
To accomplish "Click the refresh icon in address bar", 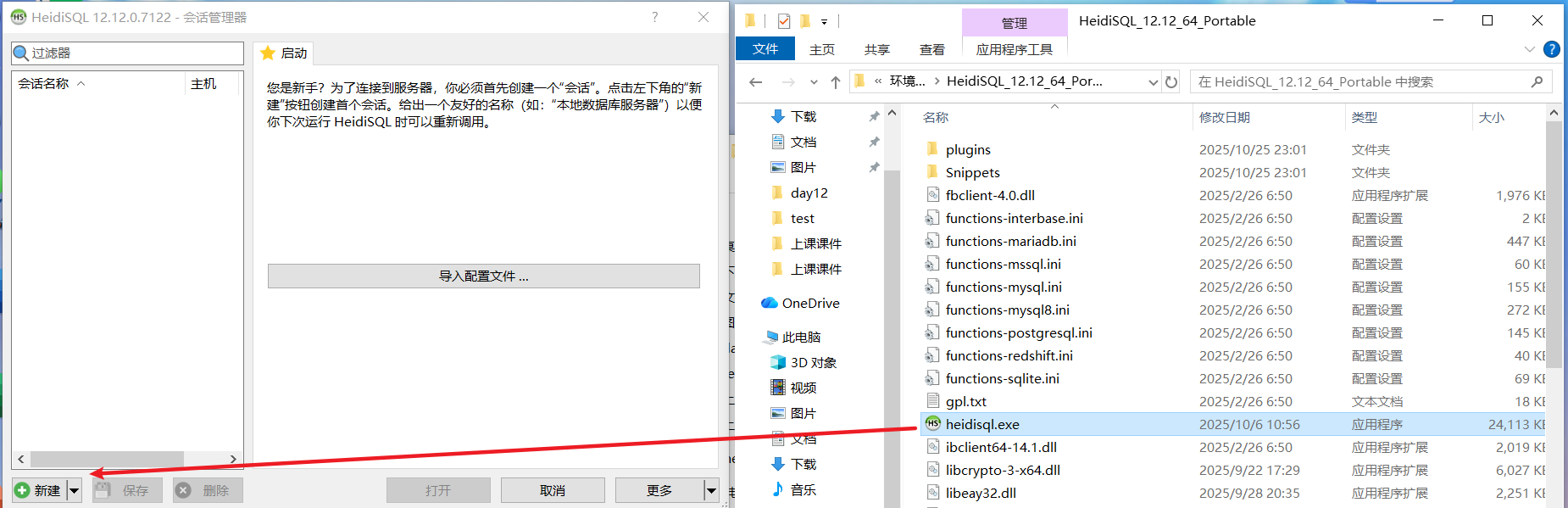I will tap(1171, 81).
